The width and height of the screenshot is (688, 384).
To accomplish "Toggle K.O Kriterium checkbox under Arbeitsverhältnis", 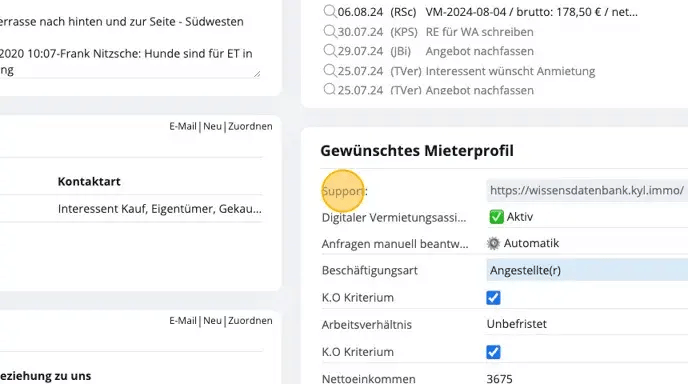I will point(493,352).
